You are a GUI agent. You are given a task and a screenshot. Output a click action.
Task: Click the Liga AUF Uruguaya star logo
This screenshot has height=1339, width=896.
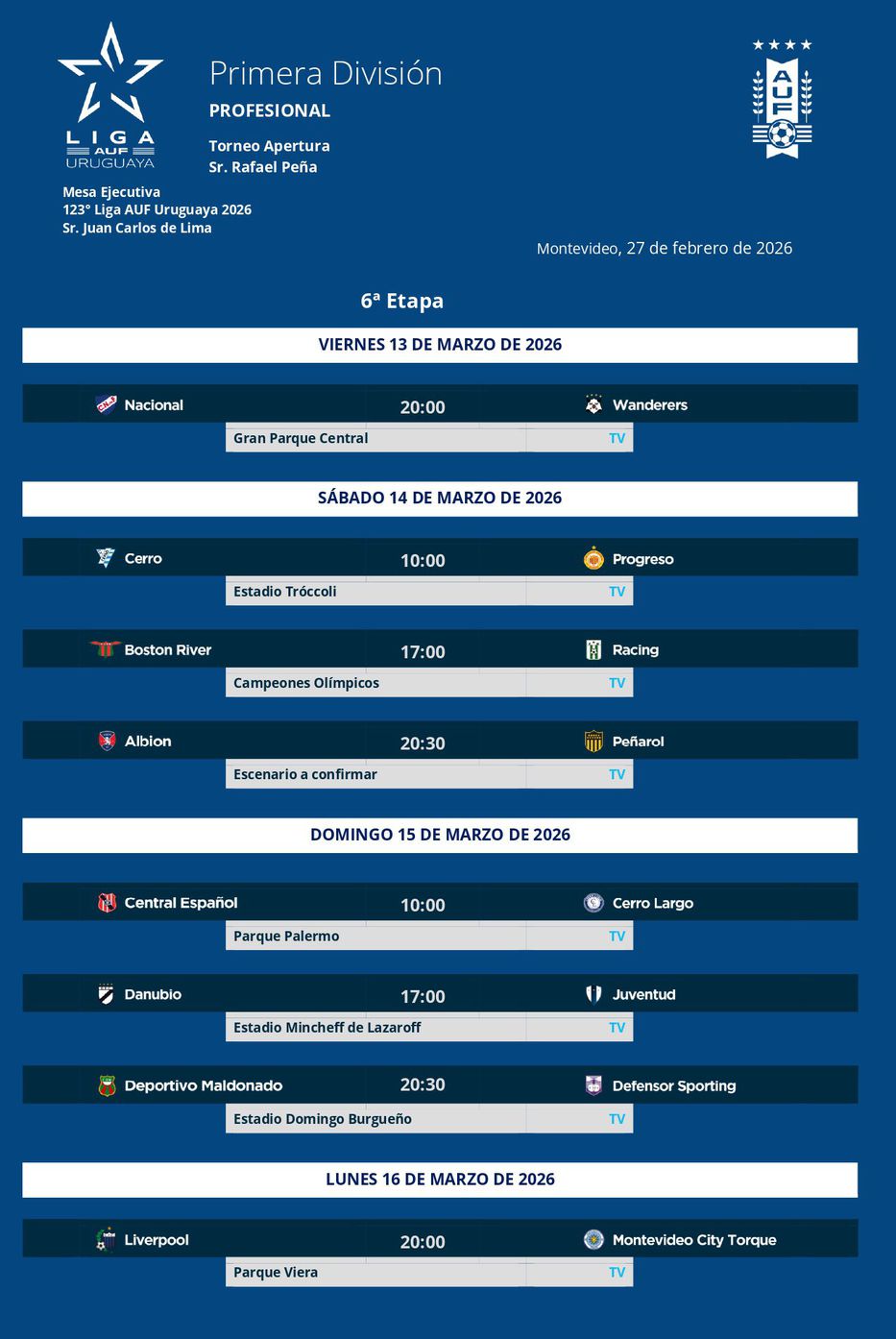pos(110,96)
